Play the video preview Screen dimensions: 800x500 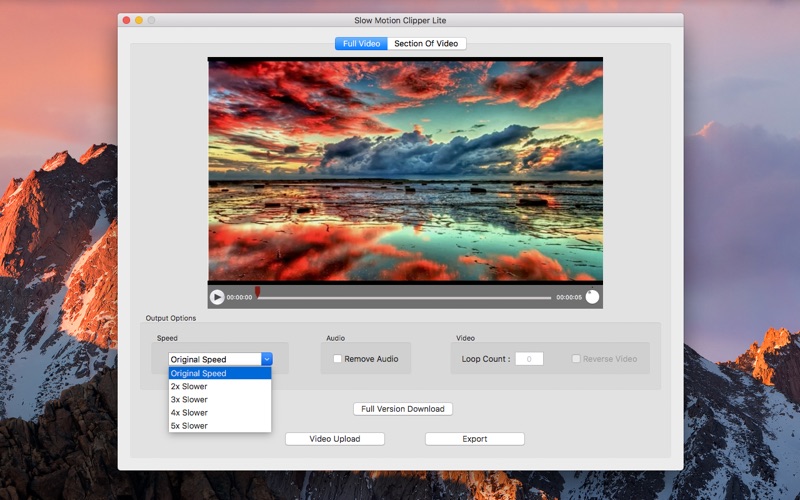(x=217, y=297)
